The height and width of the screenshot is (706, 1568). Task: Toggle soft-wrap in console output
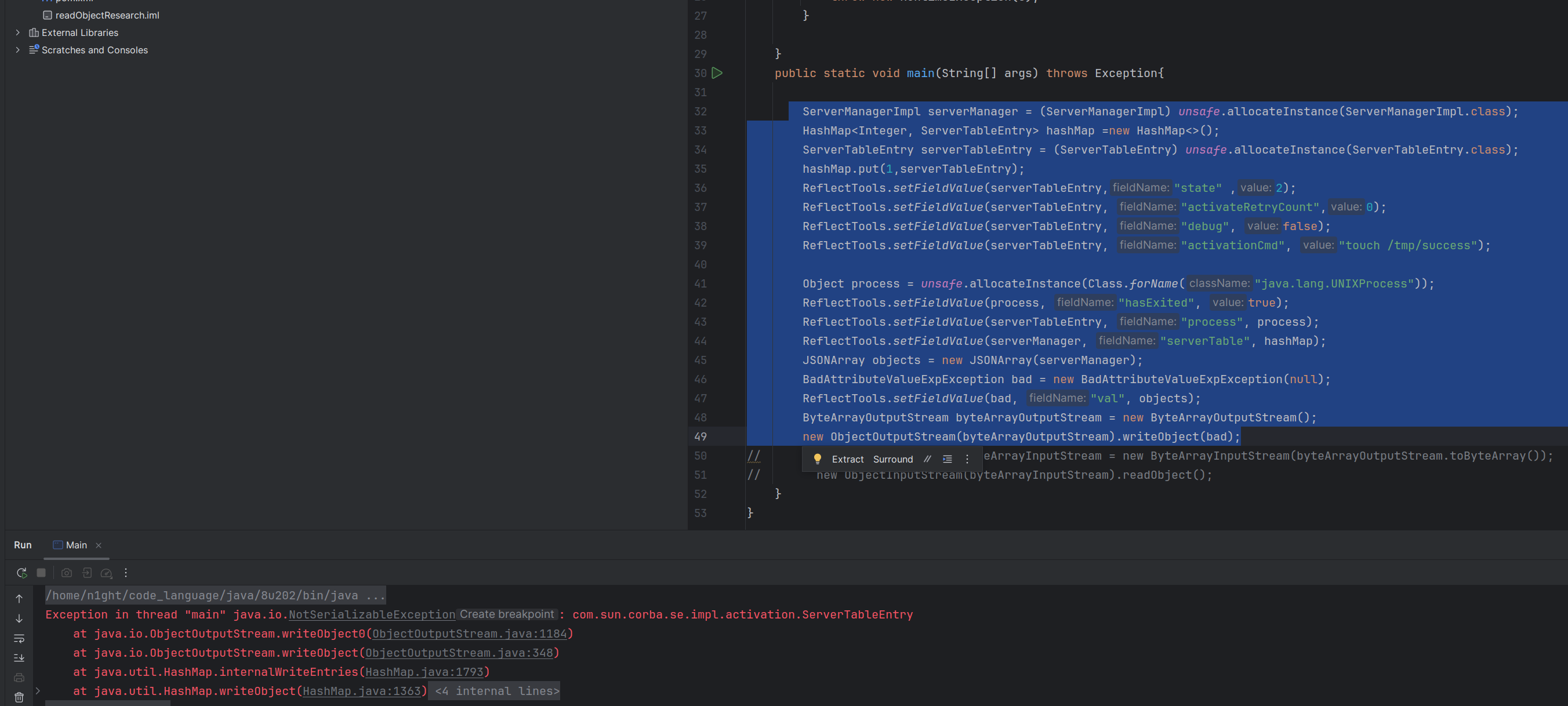(19, 638)
